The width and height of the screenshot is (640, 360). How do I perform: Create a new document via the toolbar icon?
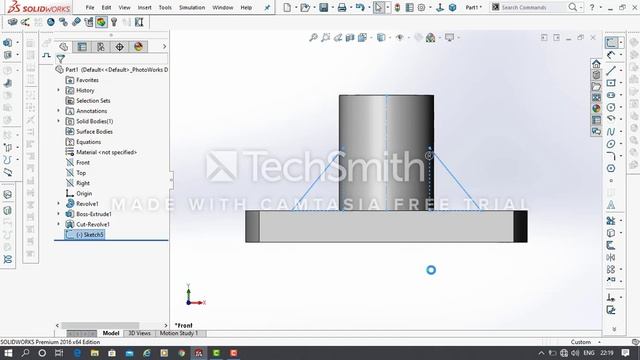tap(287, 7)
